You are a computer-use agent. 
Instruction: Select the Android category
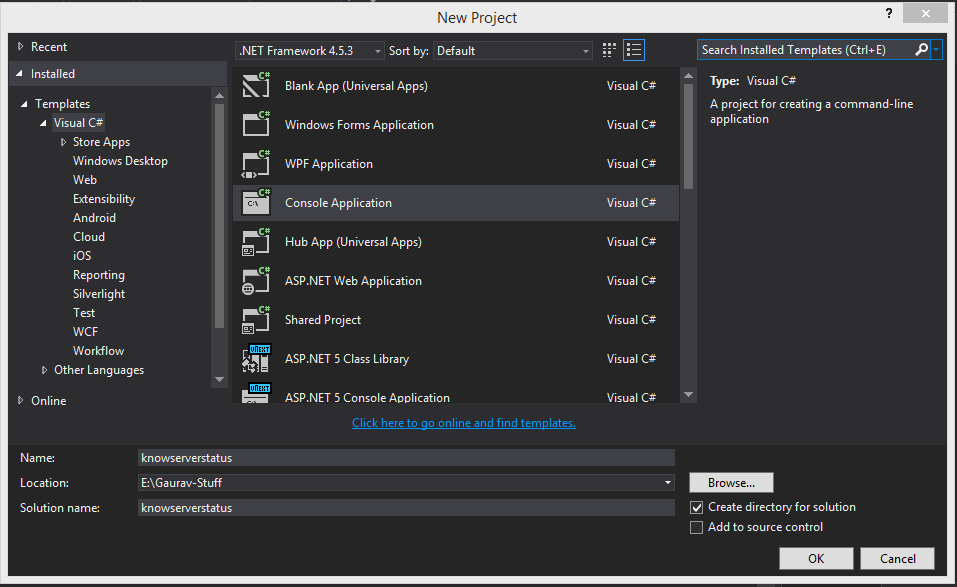pyautogui.click(x=94, y=218)
